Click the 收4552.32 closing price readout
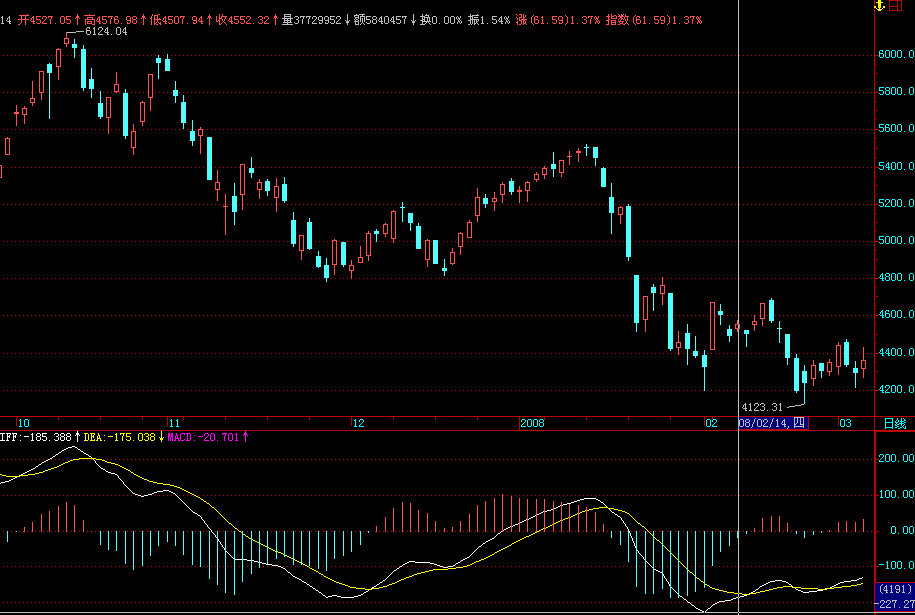915x615 pixels. point(247,20)
